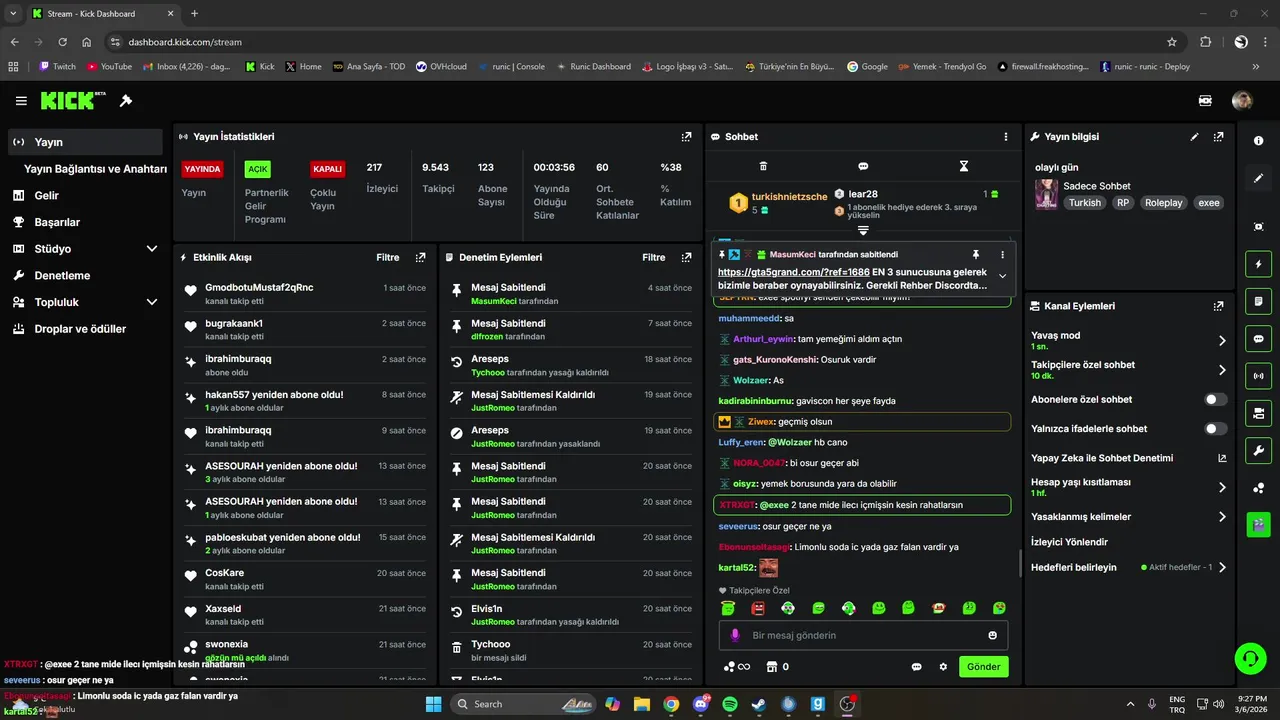This screenshot has height=720, width=1280.
Task: Open Steam from the Windows taskbar
Action: pos(759,704)
